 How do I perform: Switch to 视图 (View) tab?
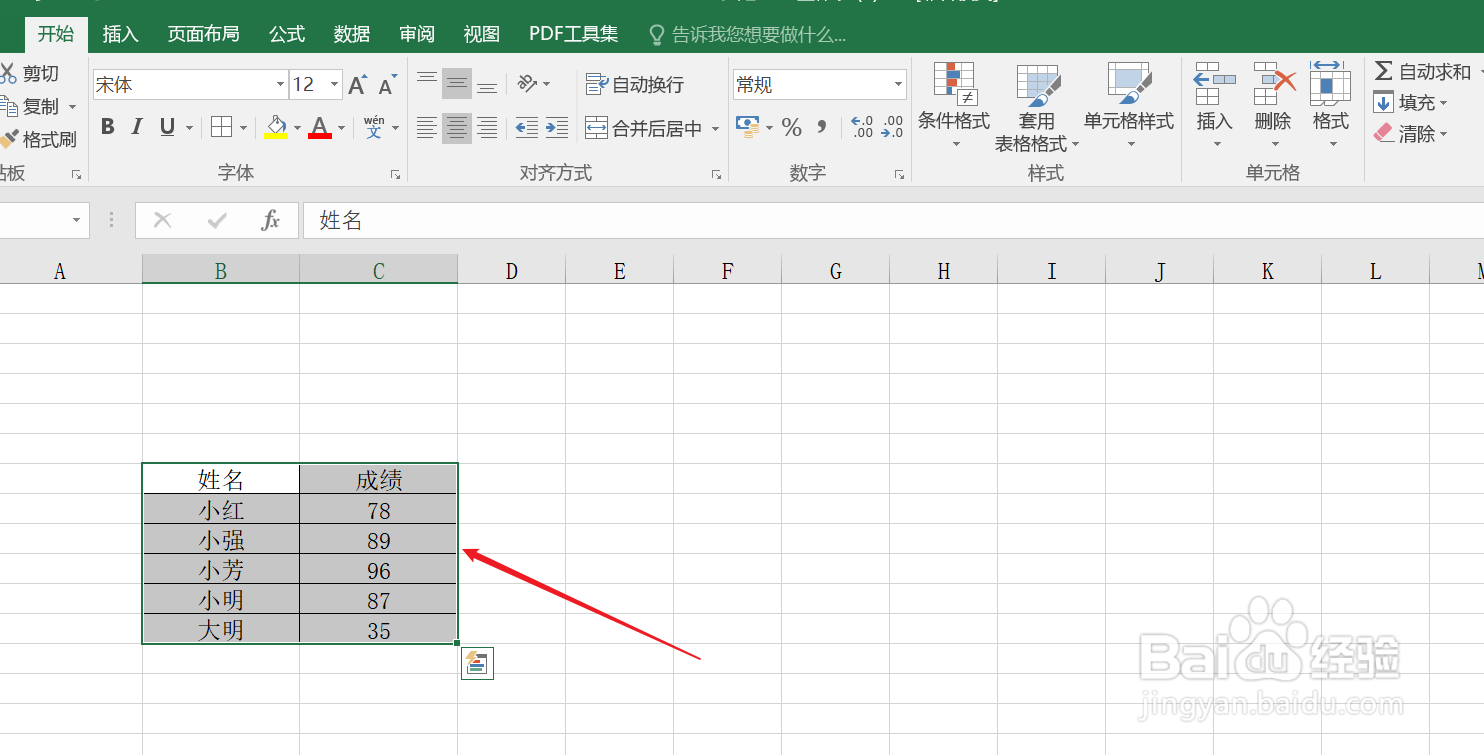(x=482, y=34)
